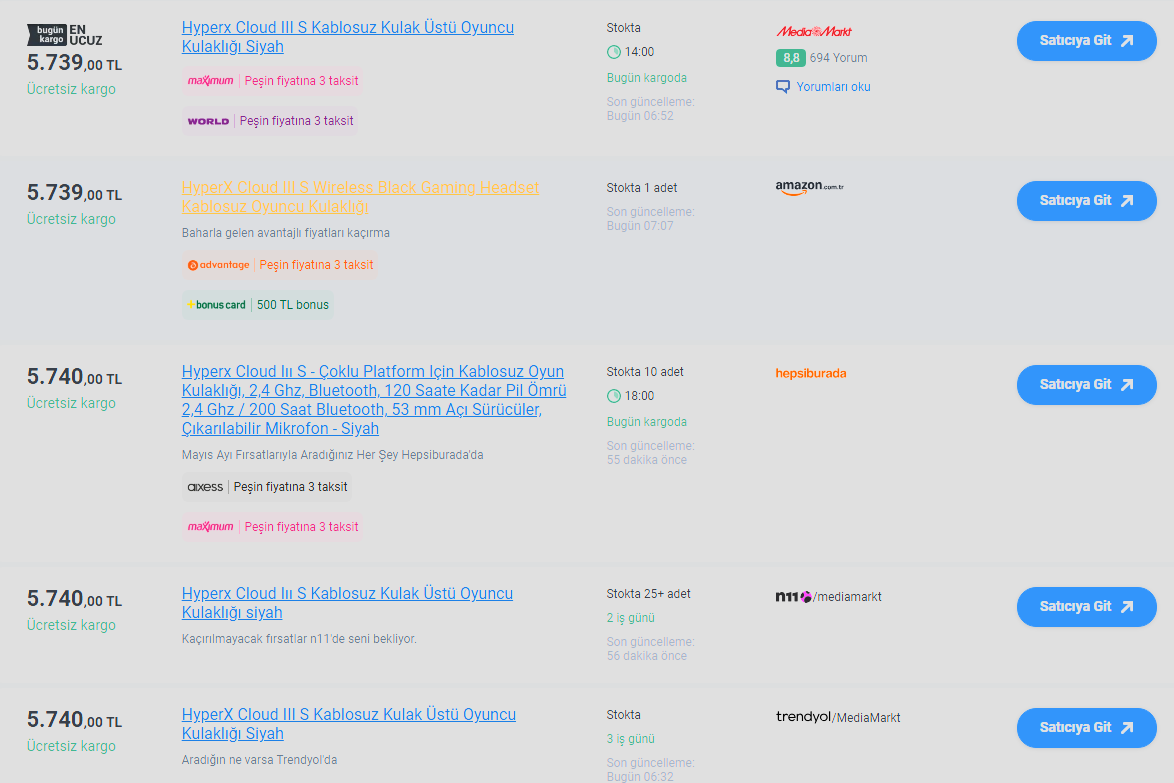Click Satıcıya Git in Trendyol MediaMarkt row

coord(1086,728)
